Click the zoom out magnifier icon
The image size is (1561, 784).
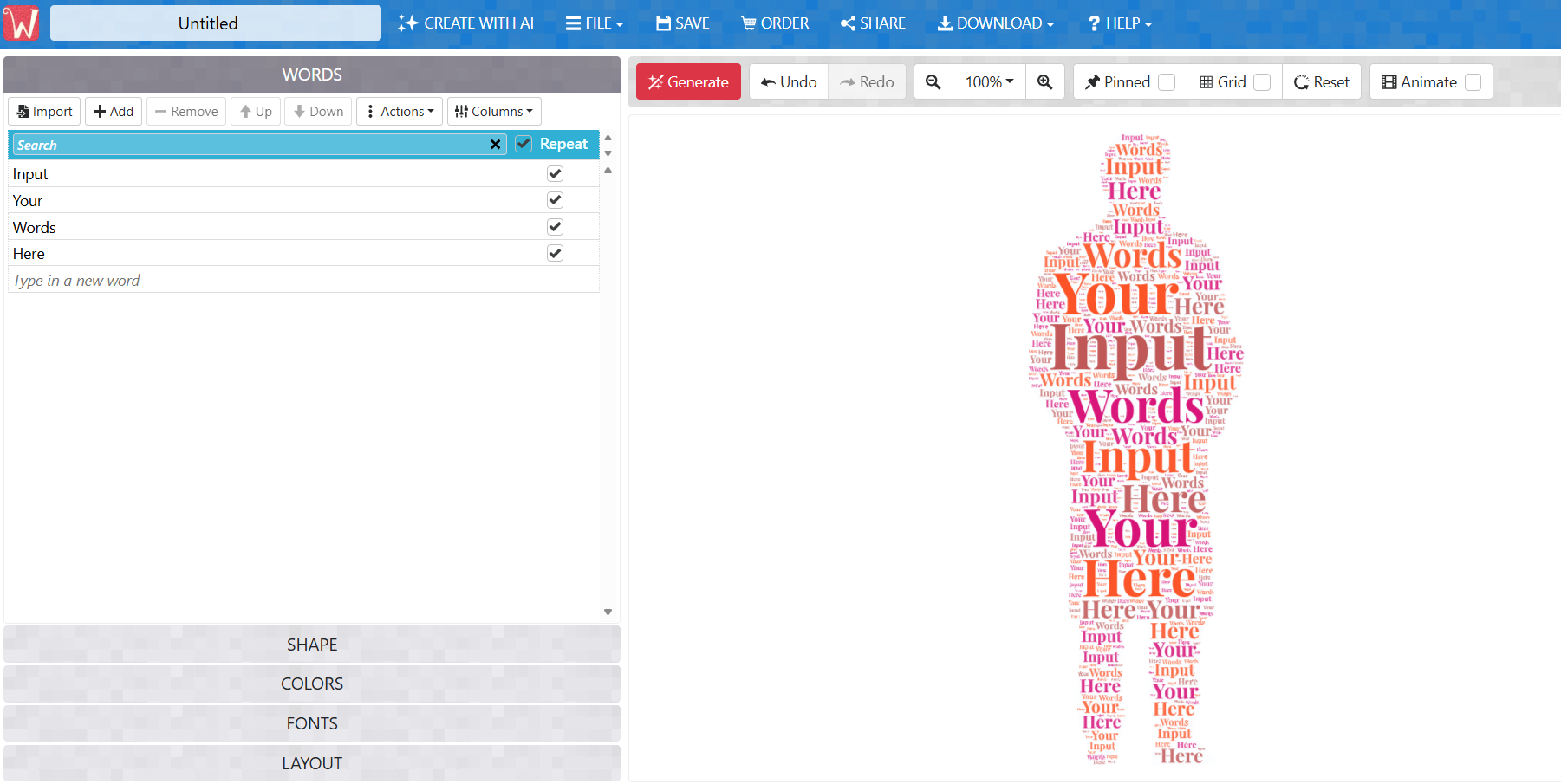pos(933,81)
